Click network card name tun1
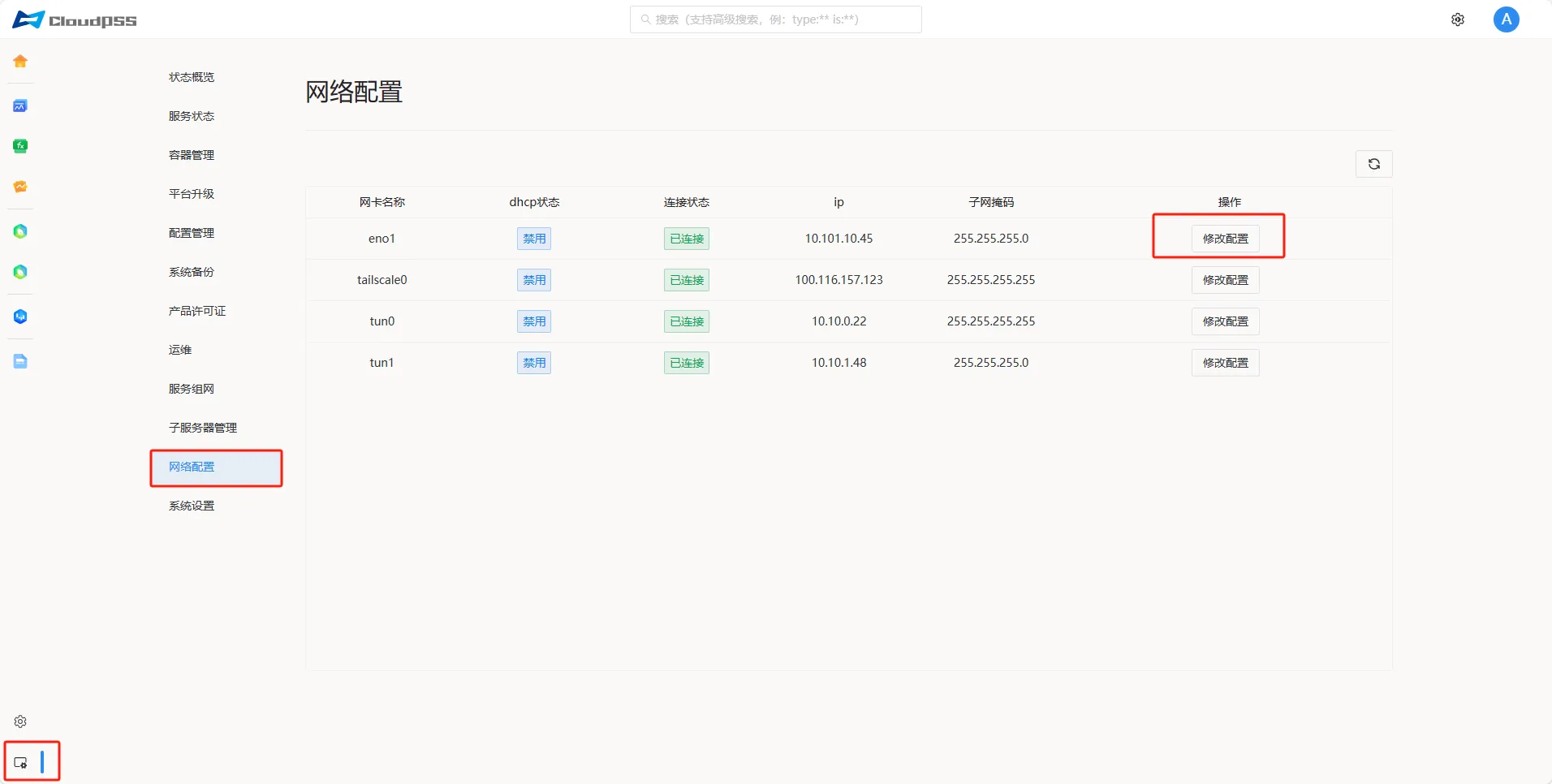This screenshot has width=1552, height=784. point(382,363)
